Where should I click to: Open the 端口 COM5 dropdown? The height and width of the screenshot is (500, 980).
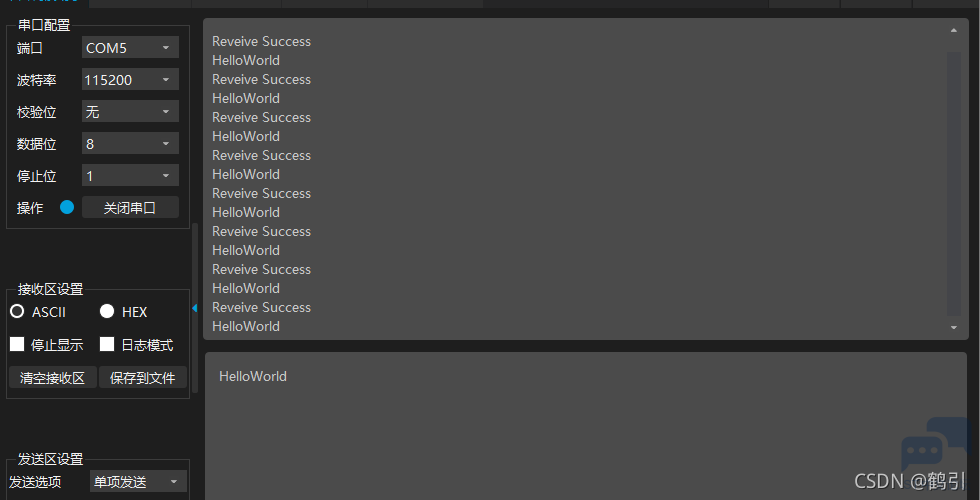pos(130,48)
